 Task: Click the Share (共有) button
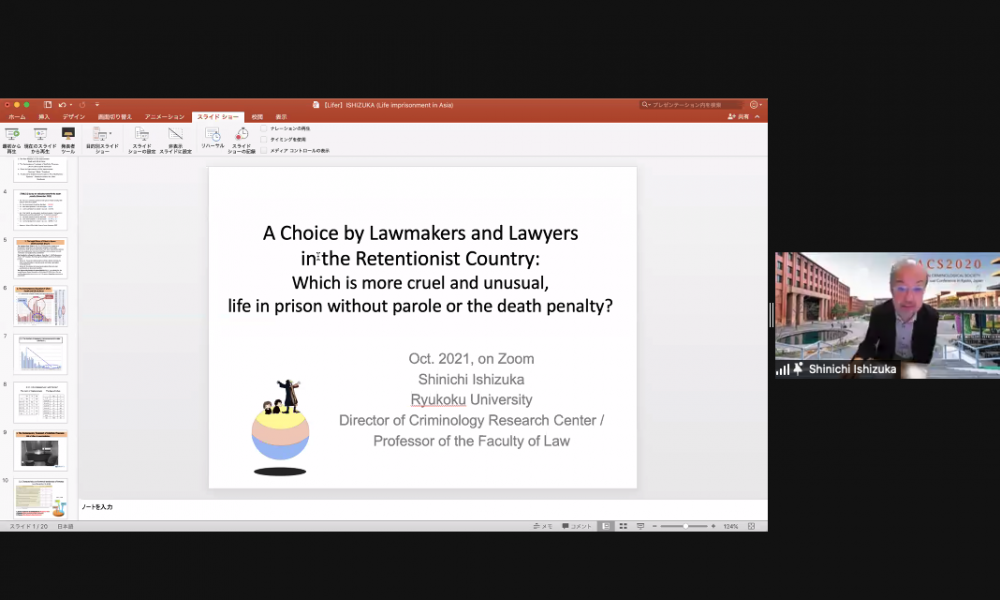738,117
